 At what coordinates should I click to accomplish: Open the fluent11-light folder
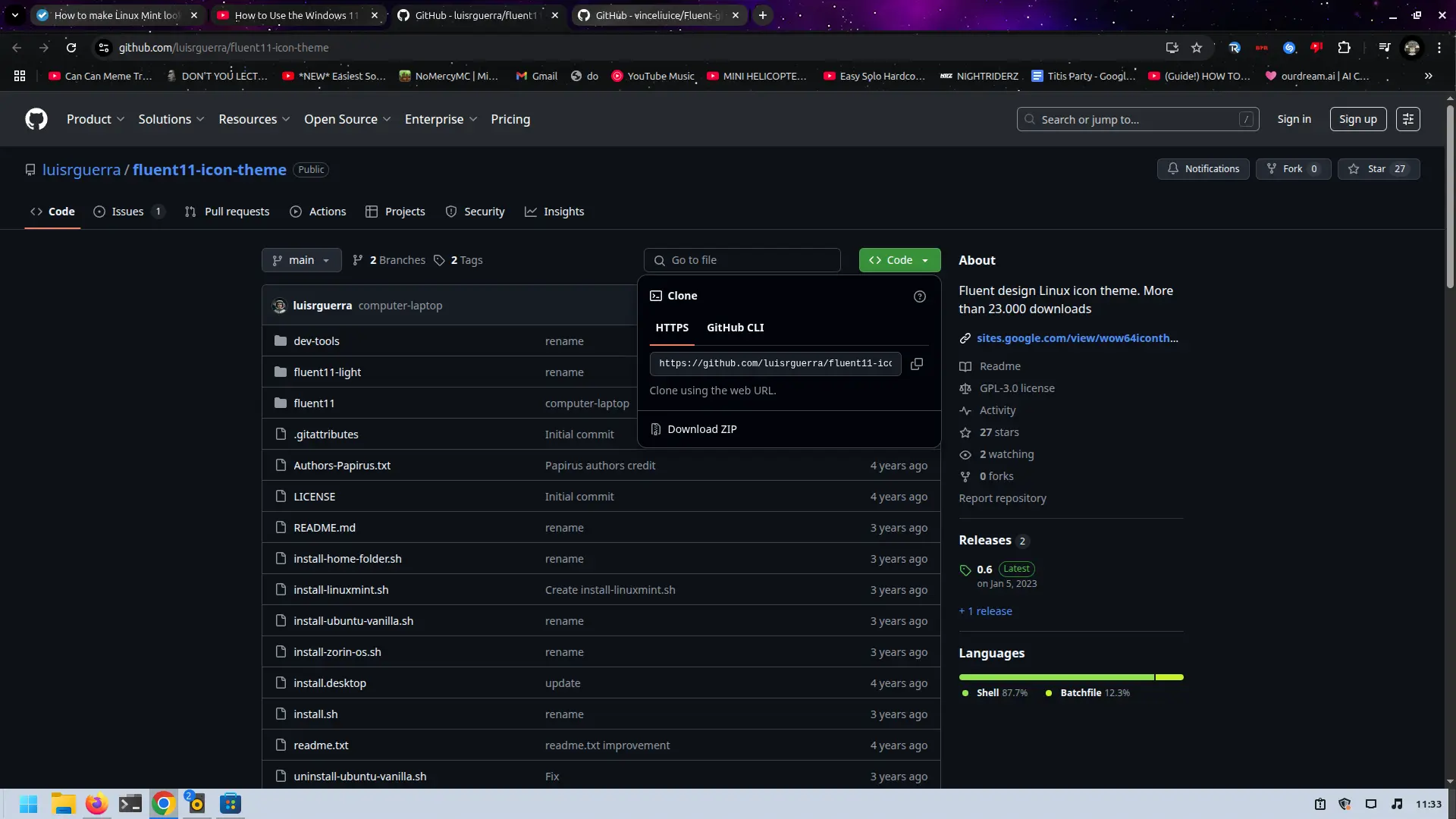tap(327, 372)
